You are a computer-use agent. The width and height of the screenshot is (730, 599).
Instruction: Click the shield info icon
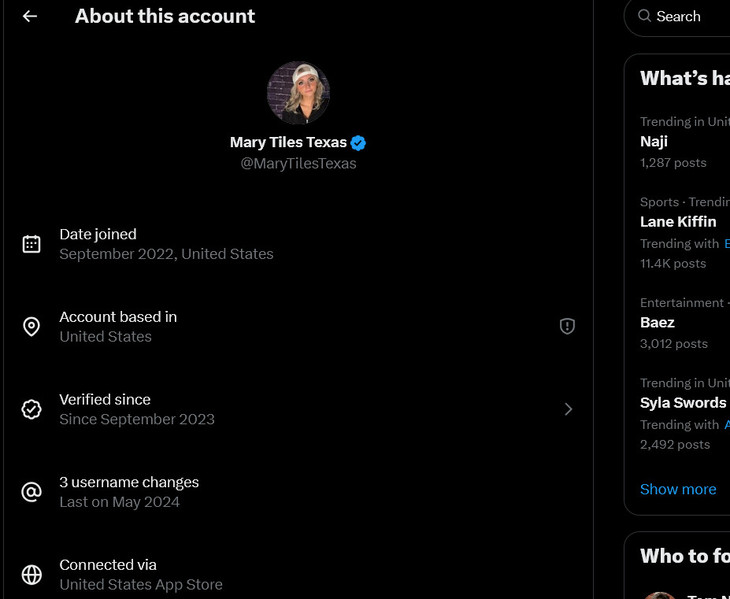click(567, 326)
